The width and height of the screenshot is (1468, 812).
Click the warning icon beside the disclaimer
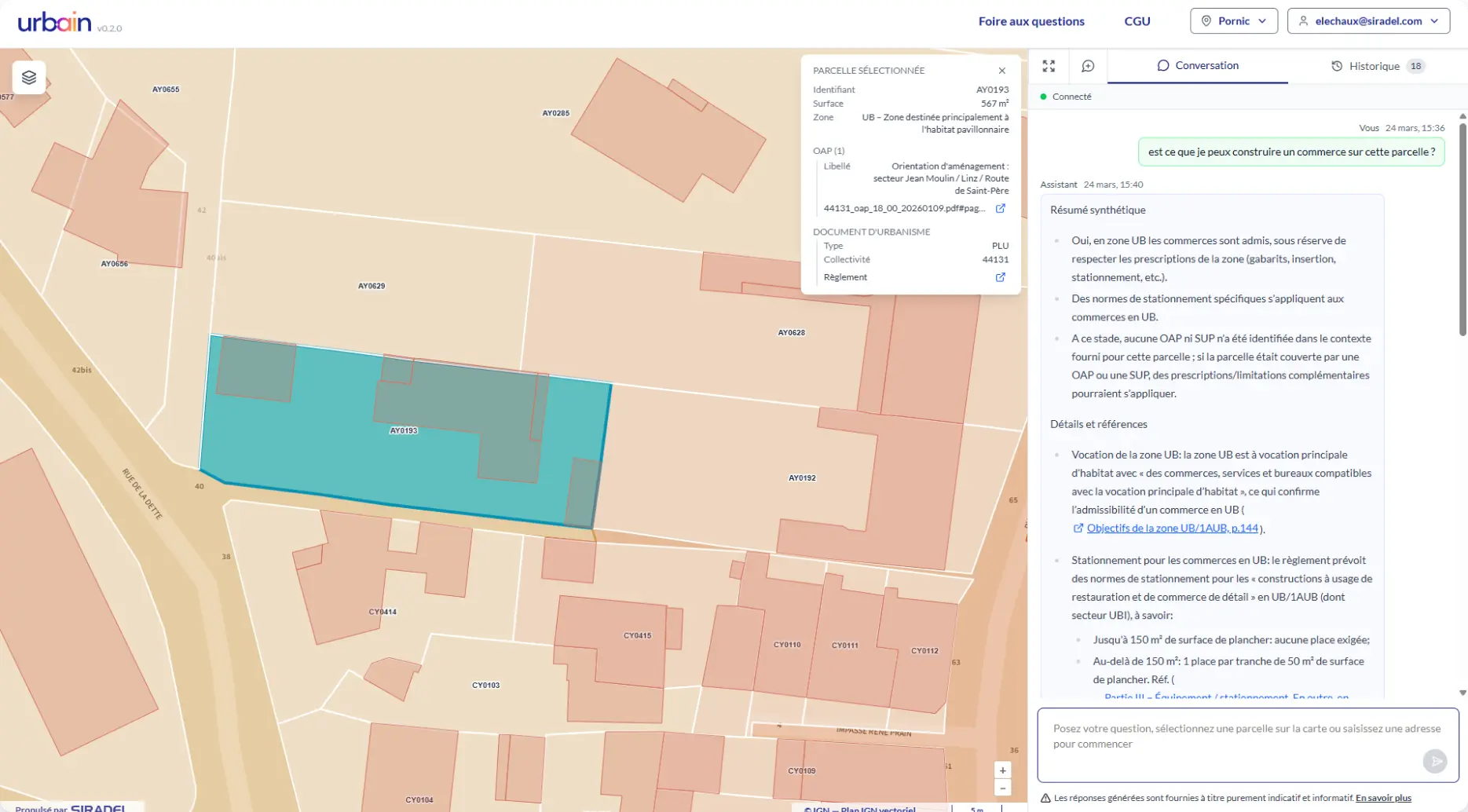(x=1045, y=798)
